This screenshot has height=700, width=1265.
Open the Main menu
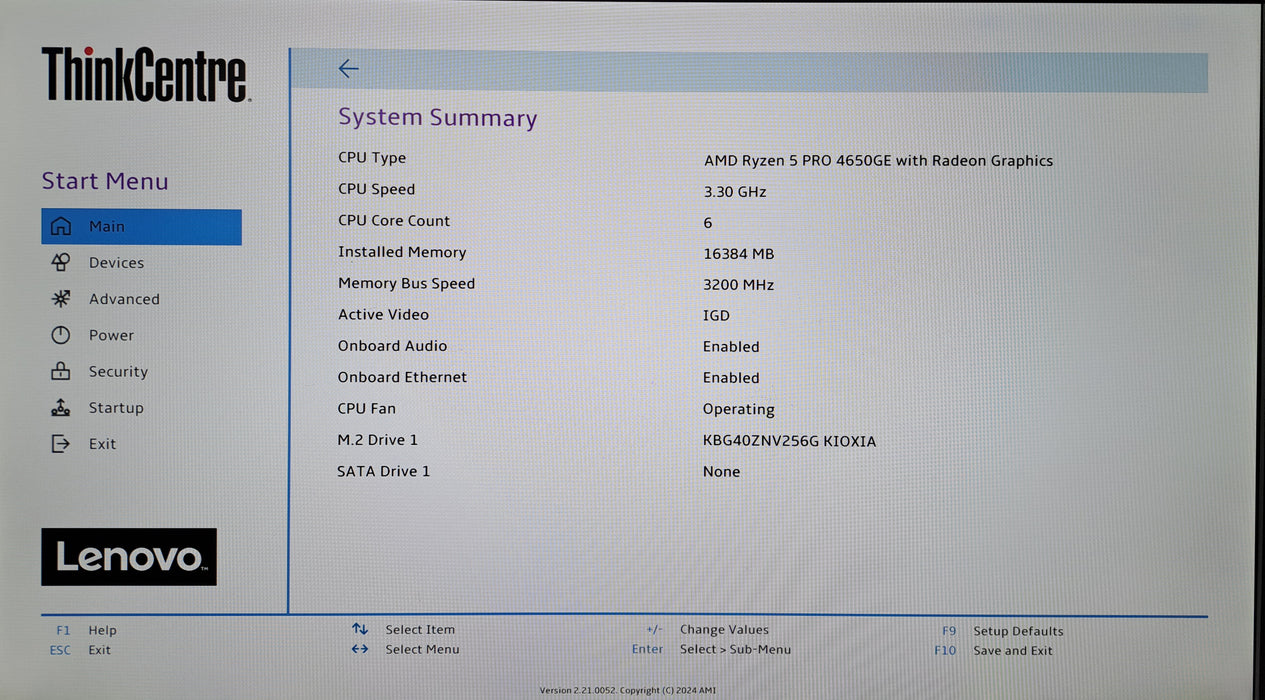click(141, 227)
